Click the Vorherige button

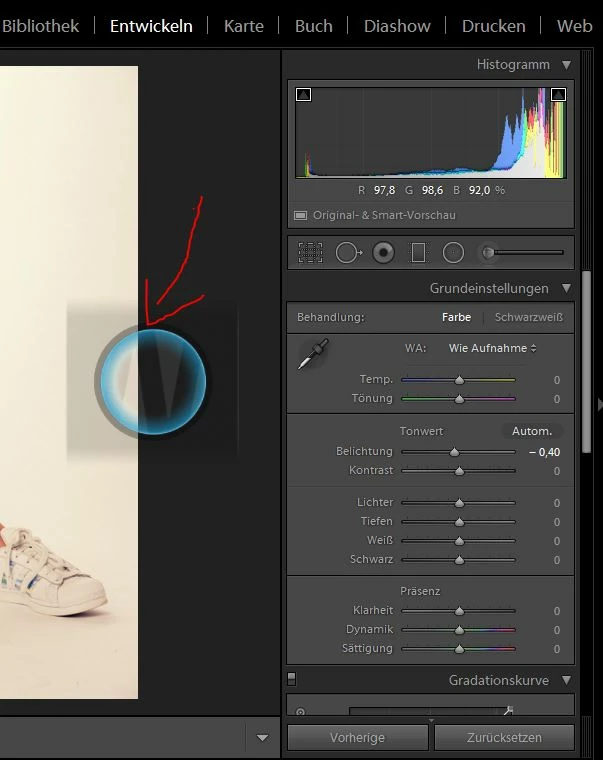[358, 737]
